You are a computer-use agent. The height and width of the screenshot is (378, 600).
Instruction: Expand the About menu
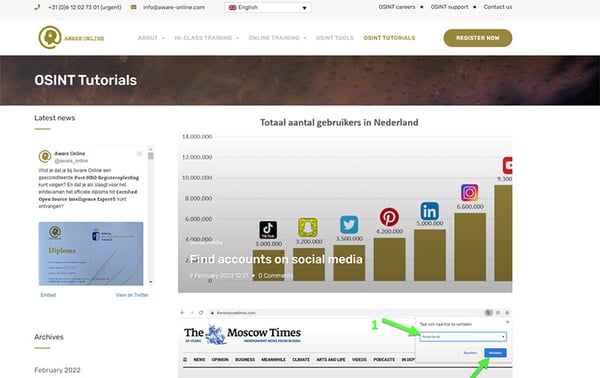151,38
